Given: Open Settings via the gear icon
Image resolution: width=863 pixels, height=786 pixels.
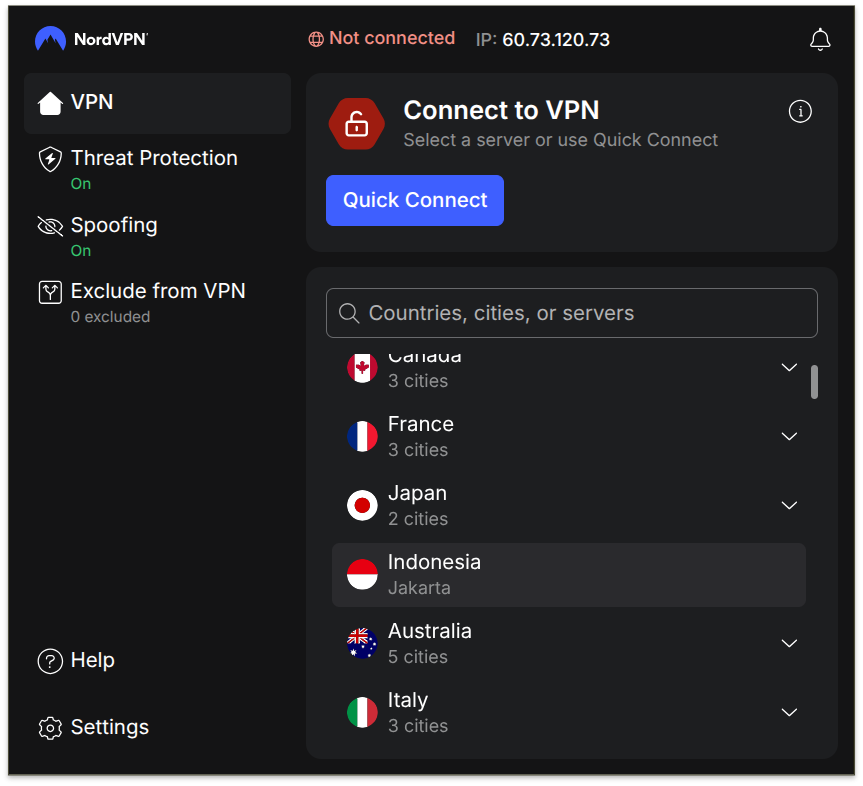Looking at the screenshot, I should (x=50, y=728).
